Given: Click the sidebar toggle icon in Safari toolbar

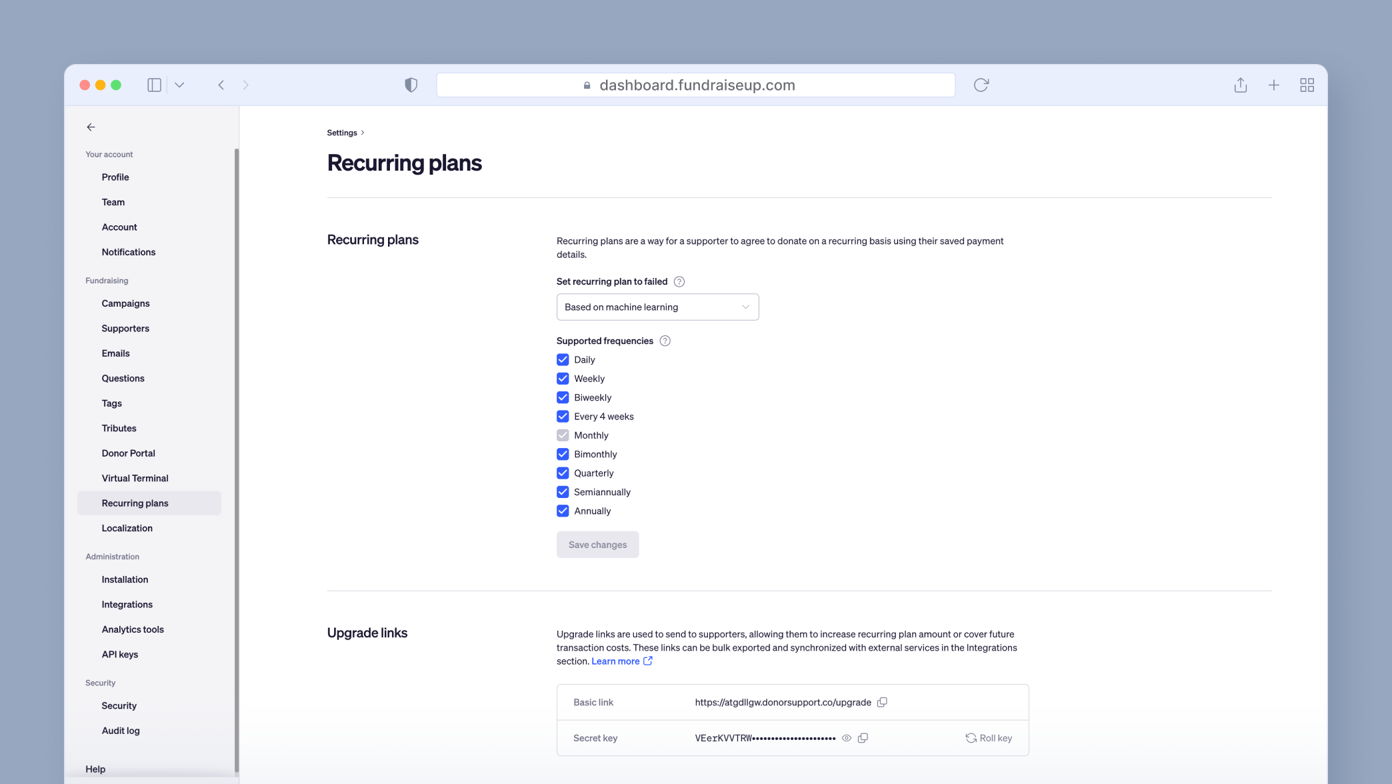Looking at the screenshot, I should (x=154, y=85).
